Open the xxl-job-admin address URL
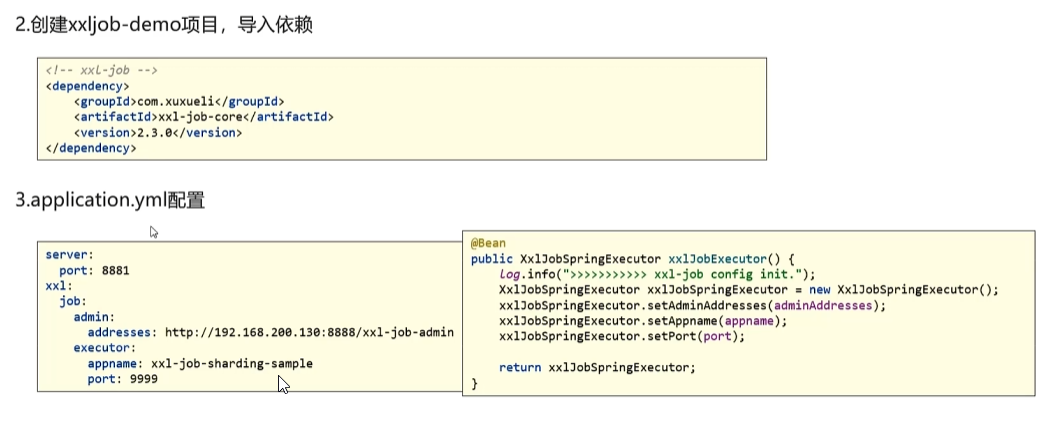The image size is (1045, 436). (x=309, y=332)
